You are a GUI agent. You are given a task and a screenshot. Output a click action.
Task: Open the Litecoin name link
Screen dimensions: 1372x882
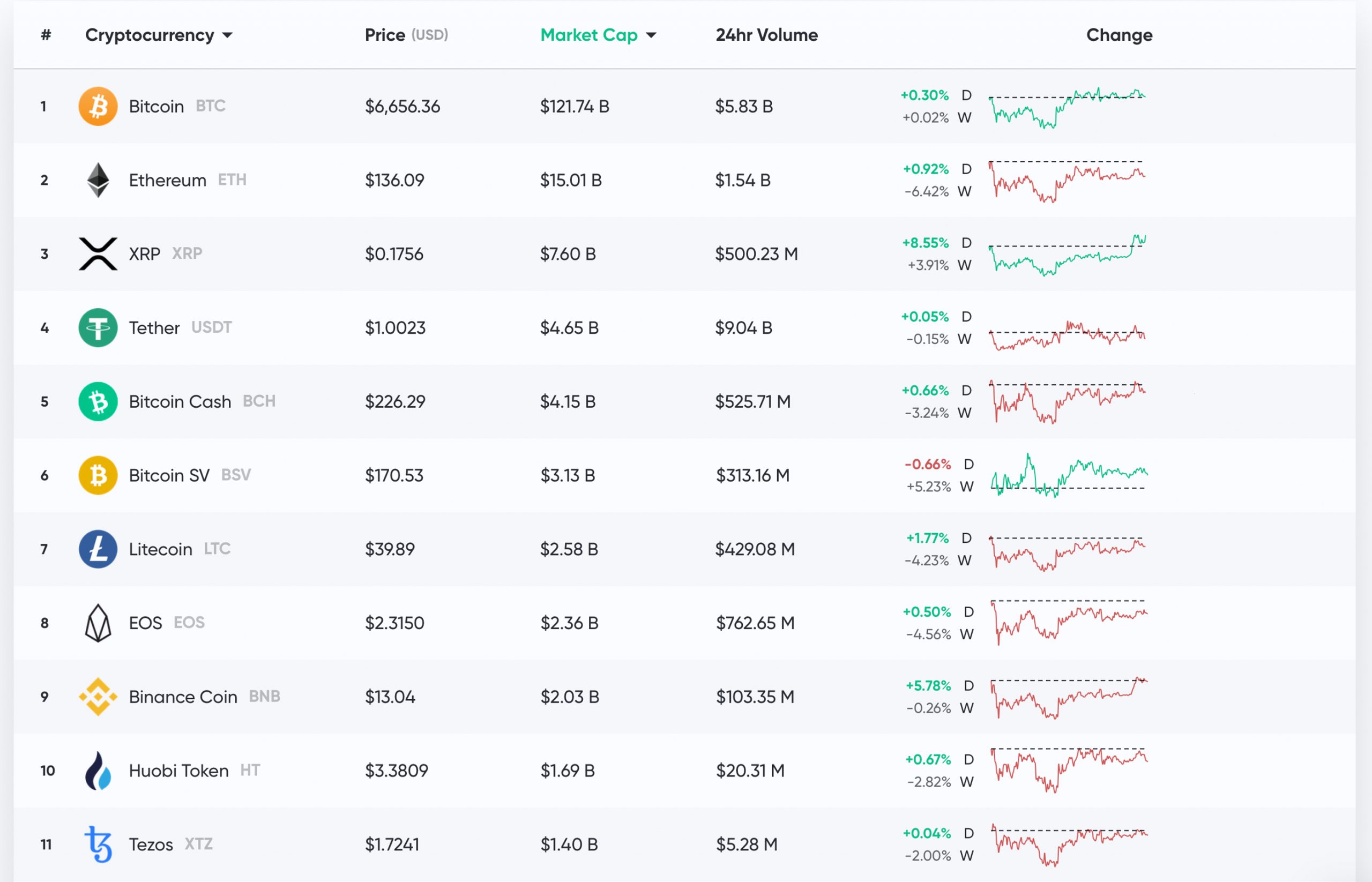point(160,549)
